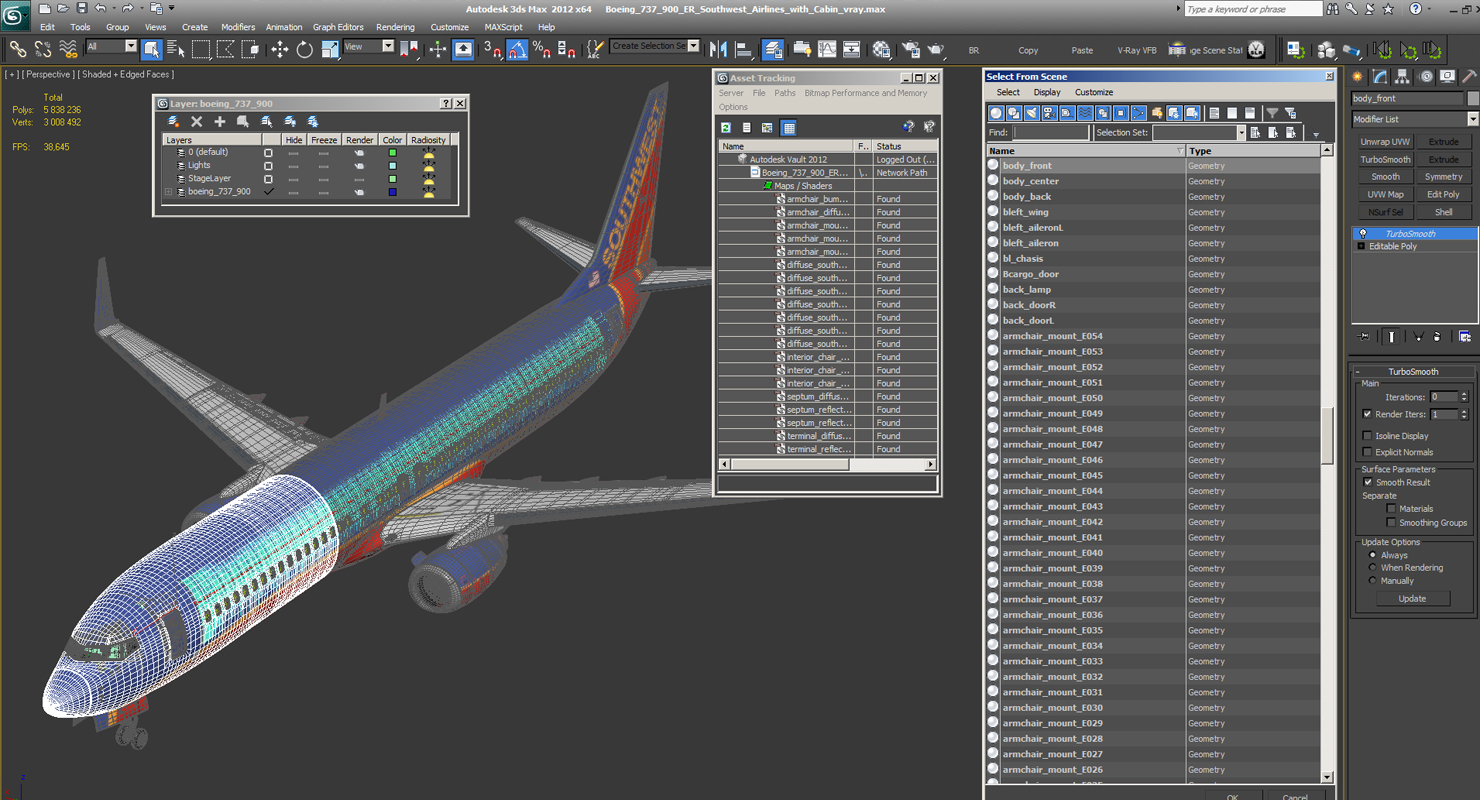Open the Curve Editor
The width and height of the screenshot is (1480, 800).
click(x=827, y=49)
